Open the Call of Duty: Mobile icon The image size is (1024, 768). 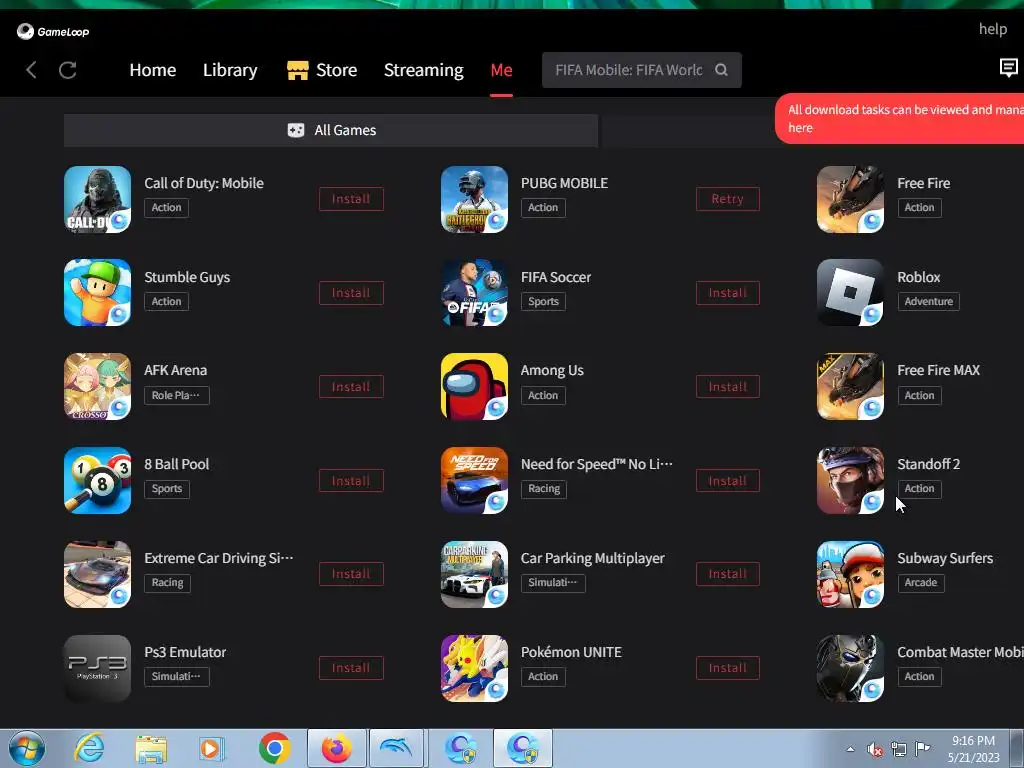97,199
